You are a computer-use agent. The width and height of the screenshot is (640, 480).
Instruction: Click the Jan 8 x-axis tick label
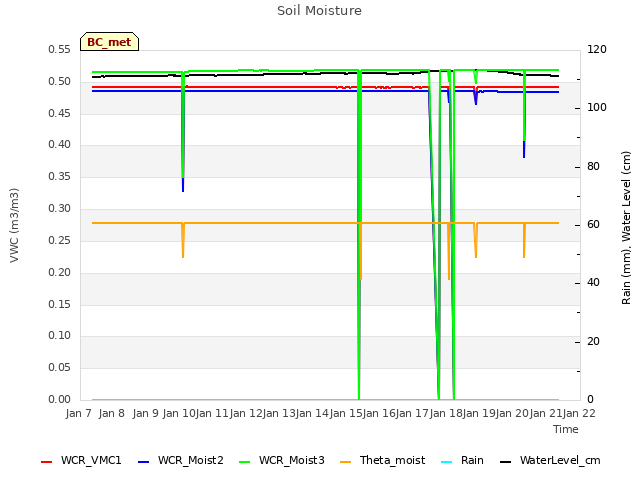click(111, 413)
